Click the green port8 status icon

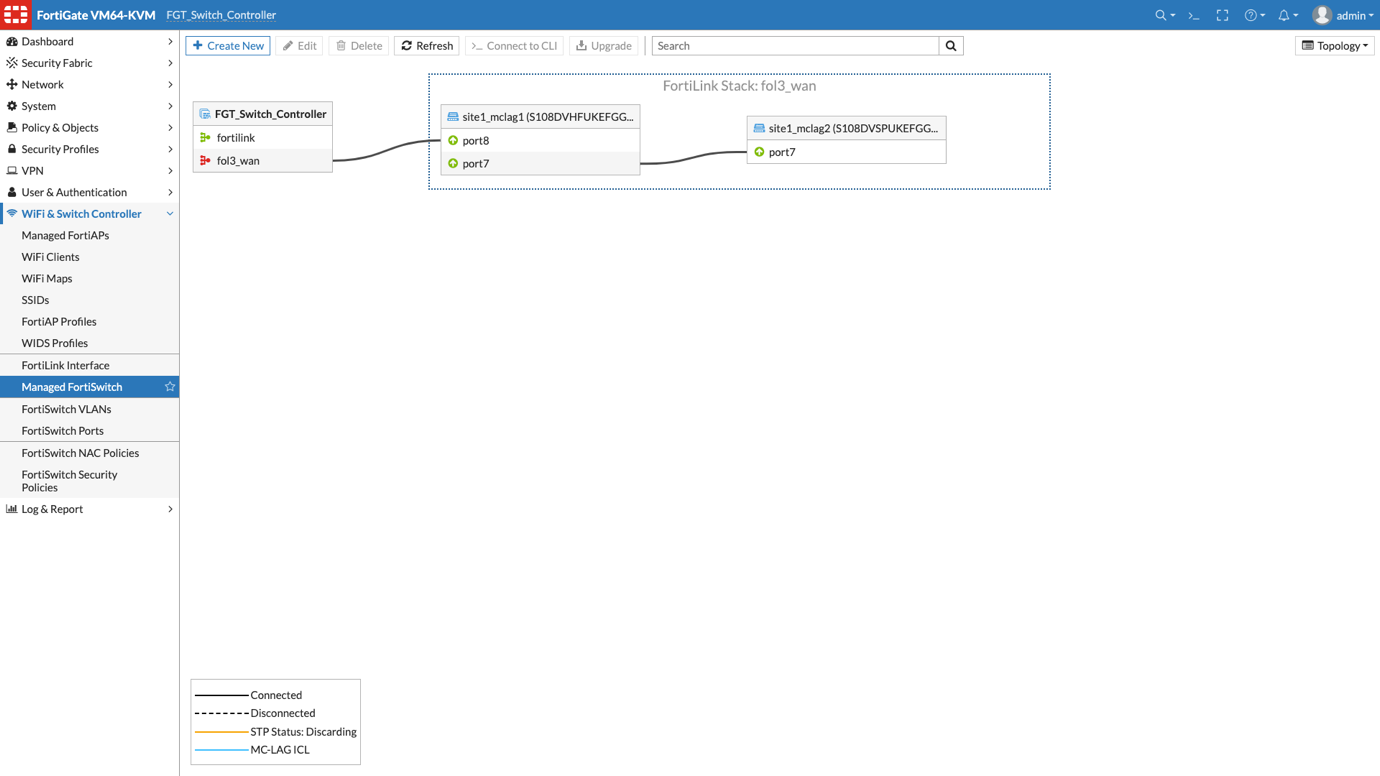pyautogui.click(x=455, y=140)
